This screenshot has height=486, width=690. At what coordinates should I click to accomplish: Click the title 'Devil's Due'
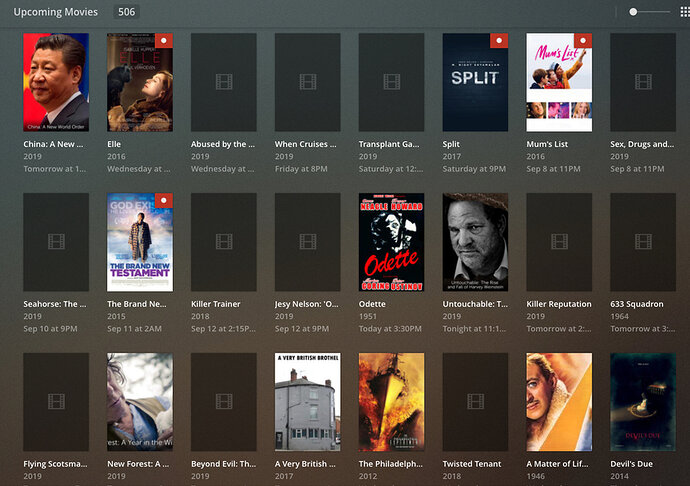[x=631, y=464]
